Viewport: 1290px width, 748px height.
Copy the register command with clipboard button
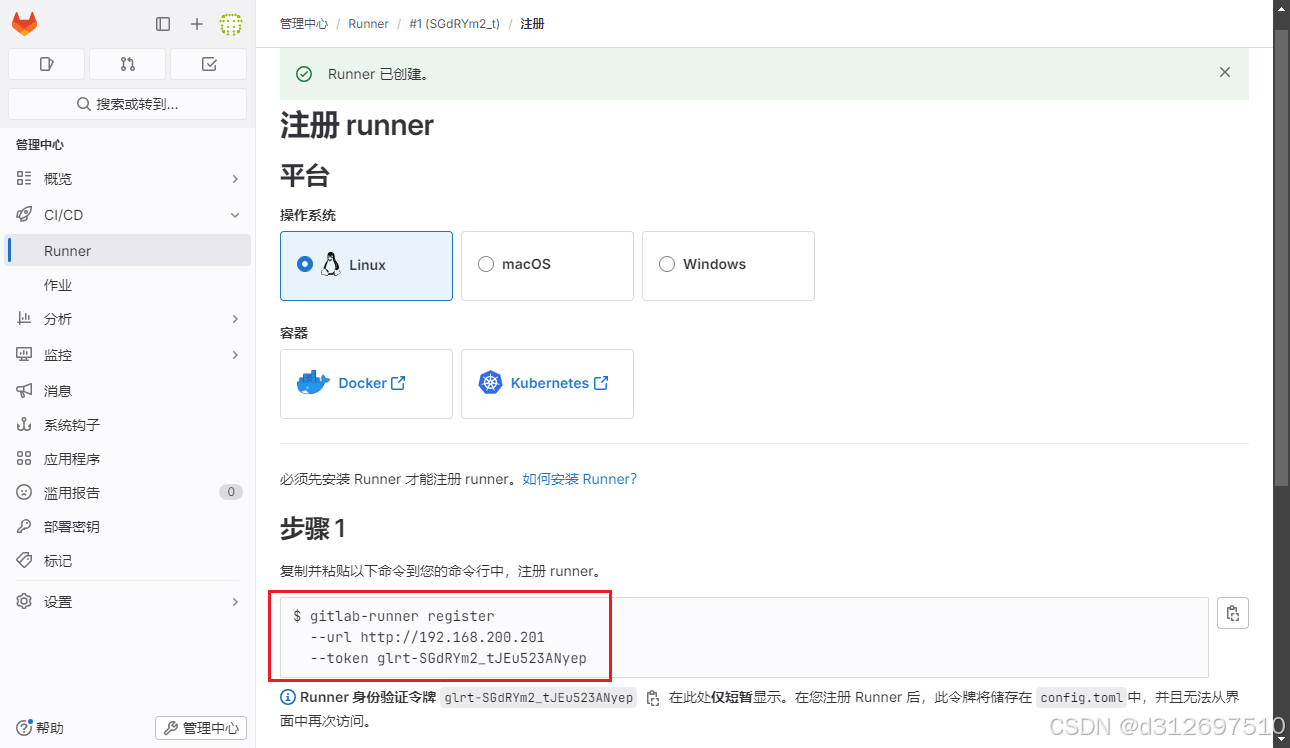click(1233, 613)
